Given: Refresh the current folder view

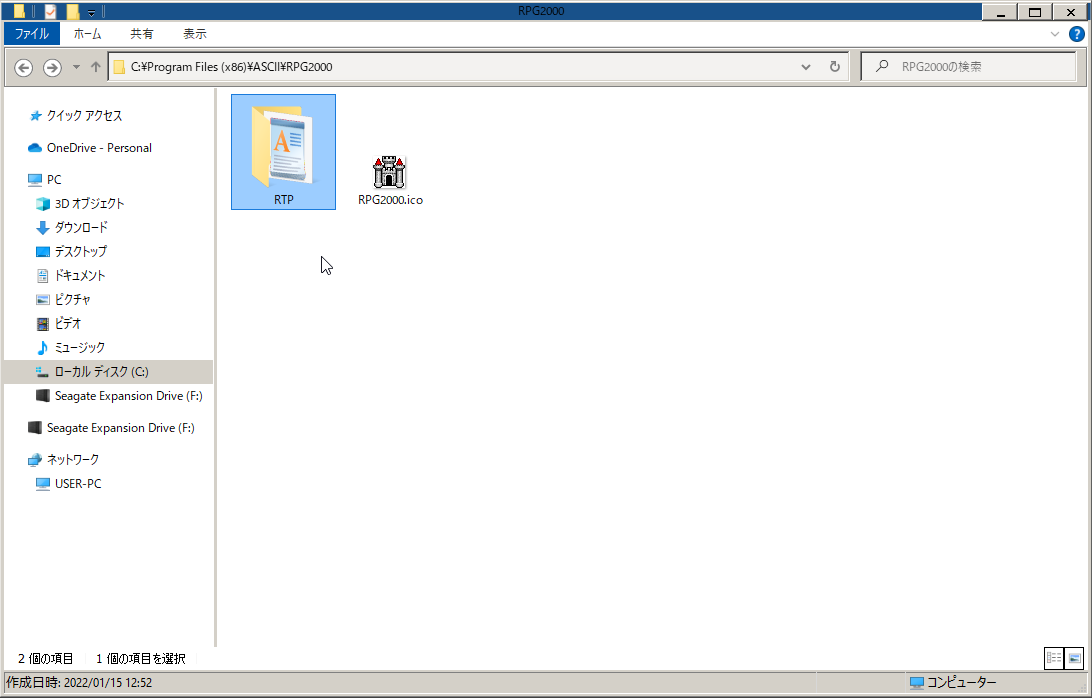Looking at the screenshot, I should pos(834,67).
